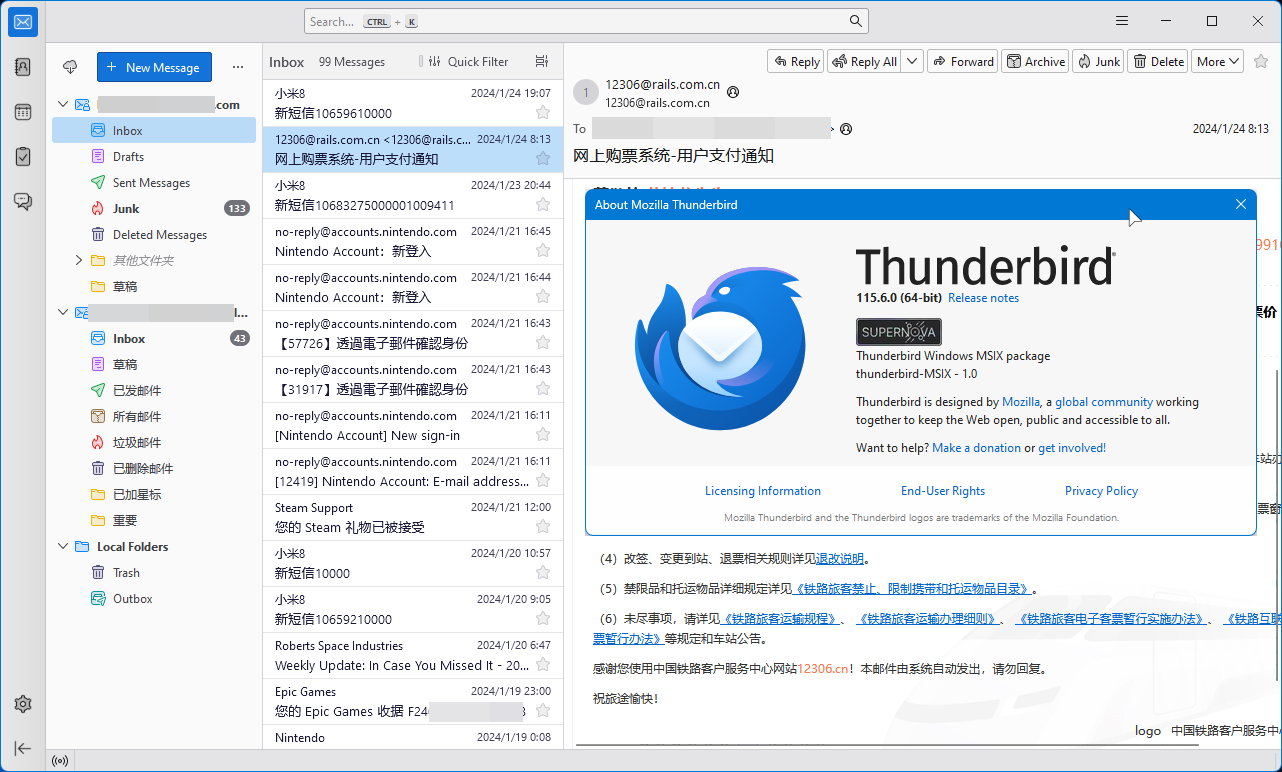Open the global community link
The image size is (1282, 772).
(1104, 402)
